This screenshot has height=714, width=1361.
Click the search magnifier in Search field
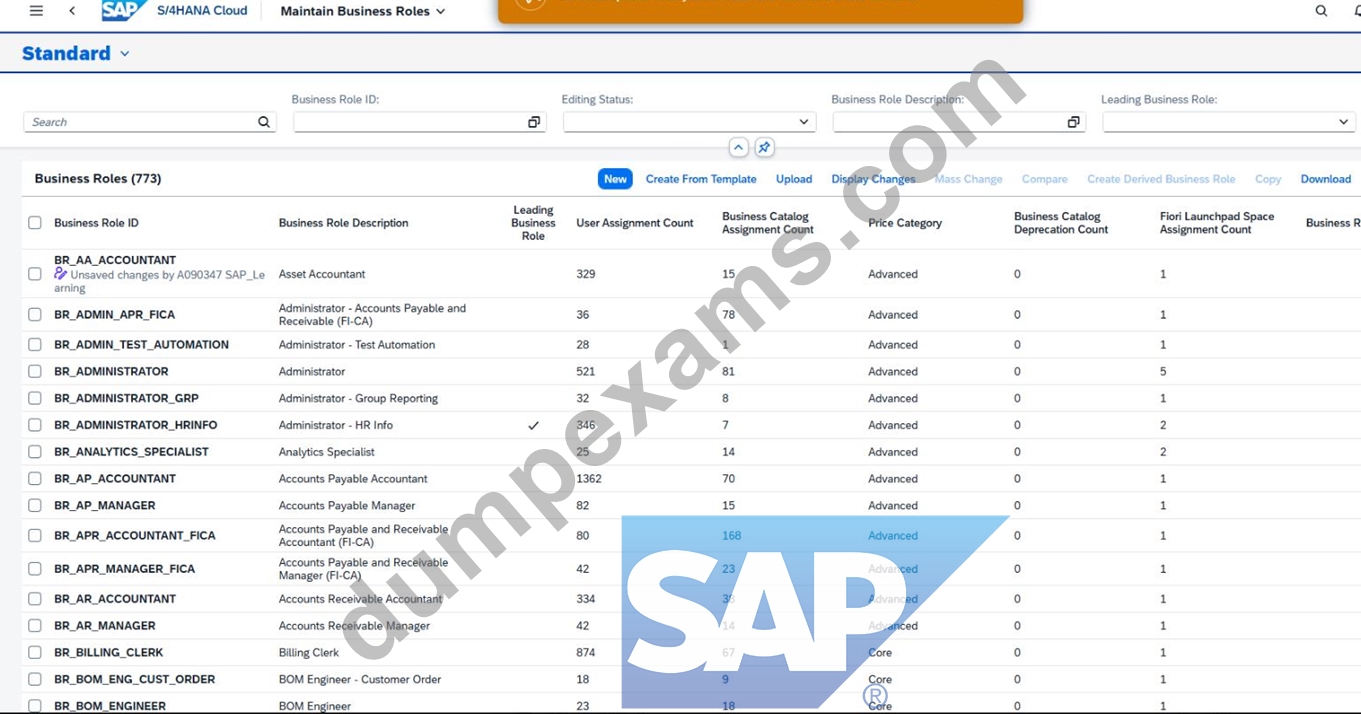click(264, 122)
